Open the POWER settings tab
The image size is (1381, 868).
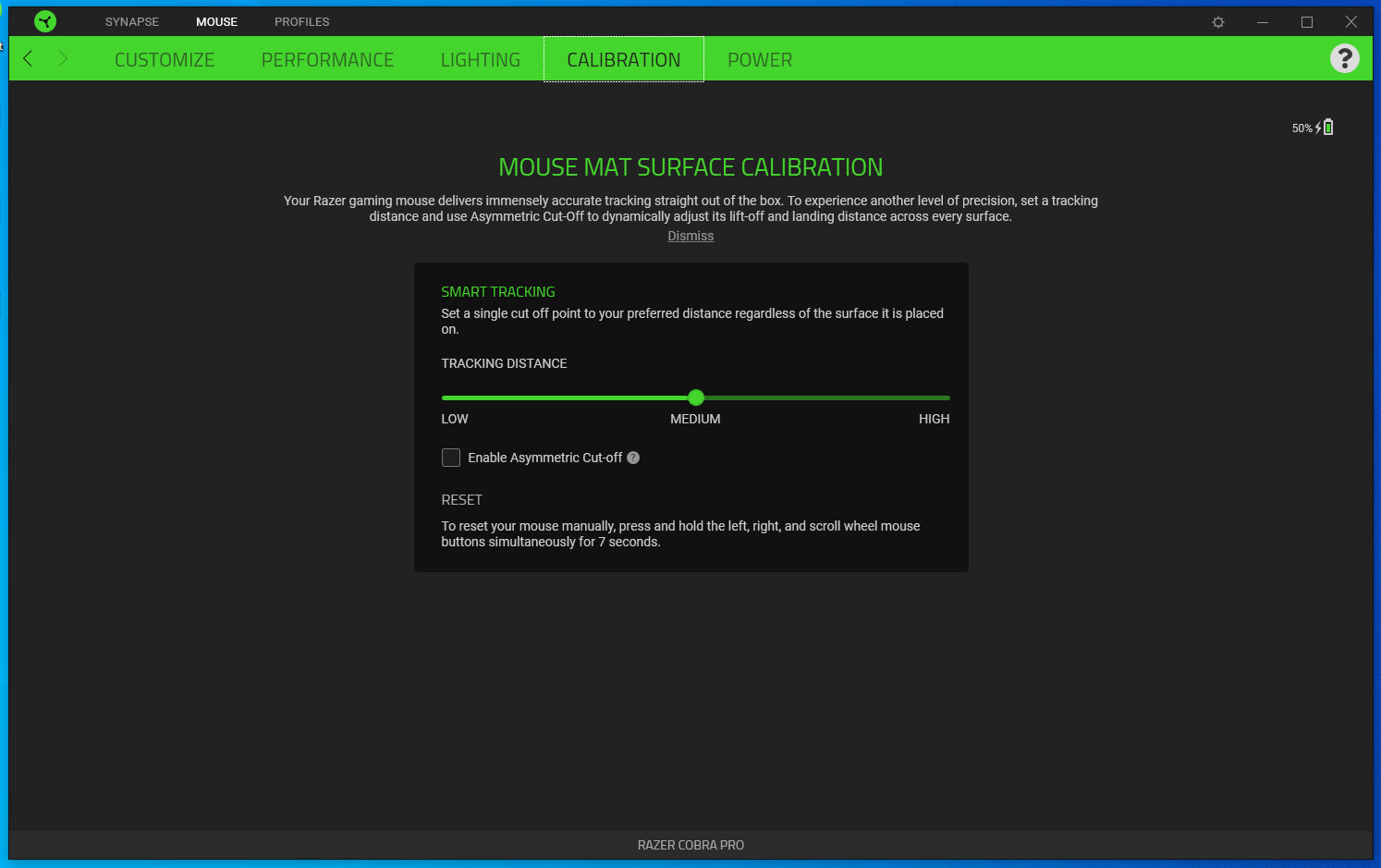[760, 58]
